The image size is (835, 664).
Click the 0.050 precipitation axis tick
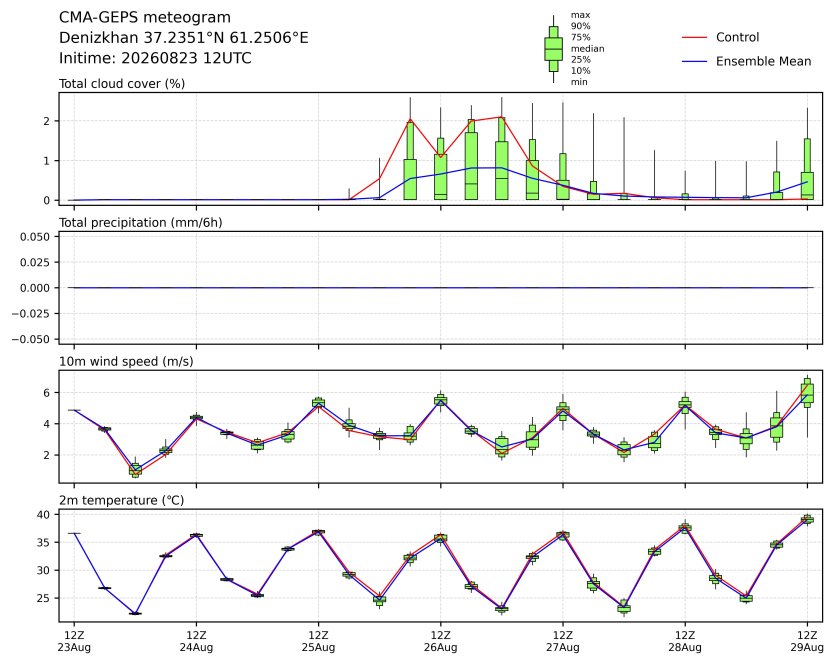coord(35,236)
